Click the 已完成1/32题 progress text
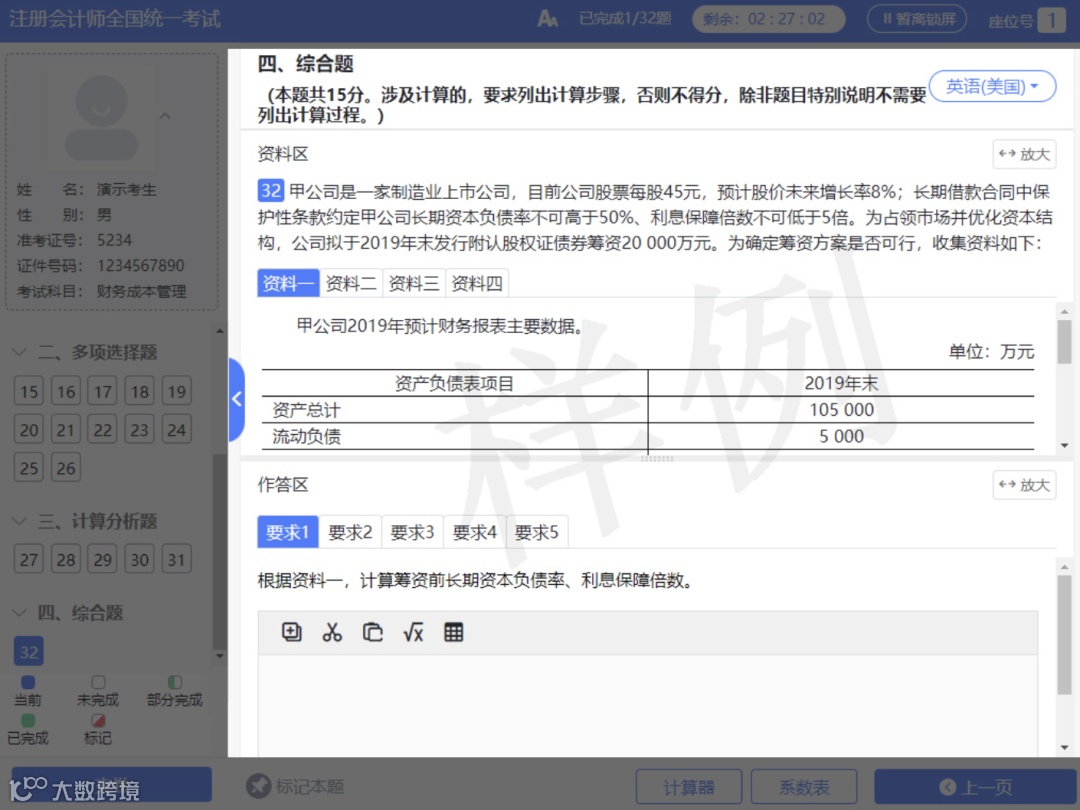This screenshot has height=810, width=1080. point(625,19)
